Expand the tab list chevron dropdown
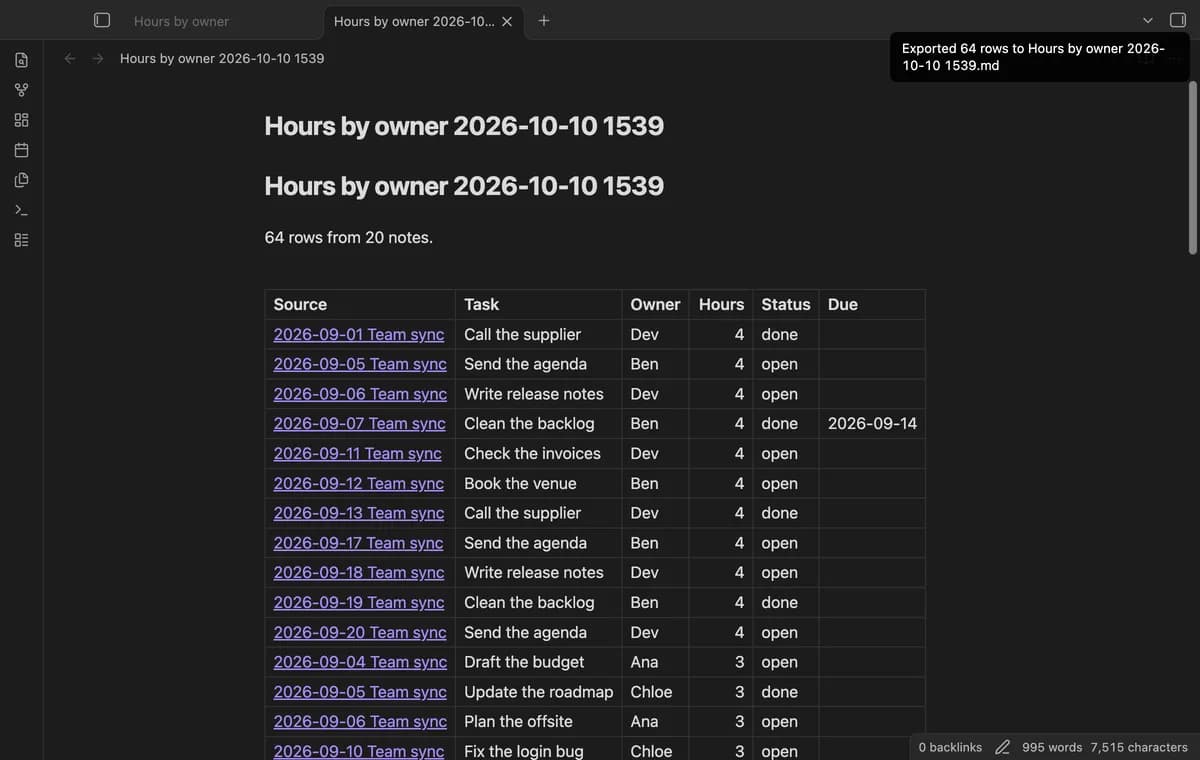The height and width of the screenshot is (760, 1200). 1148,21
